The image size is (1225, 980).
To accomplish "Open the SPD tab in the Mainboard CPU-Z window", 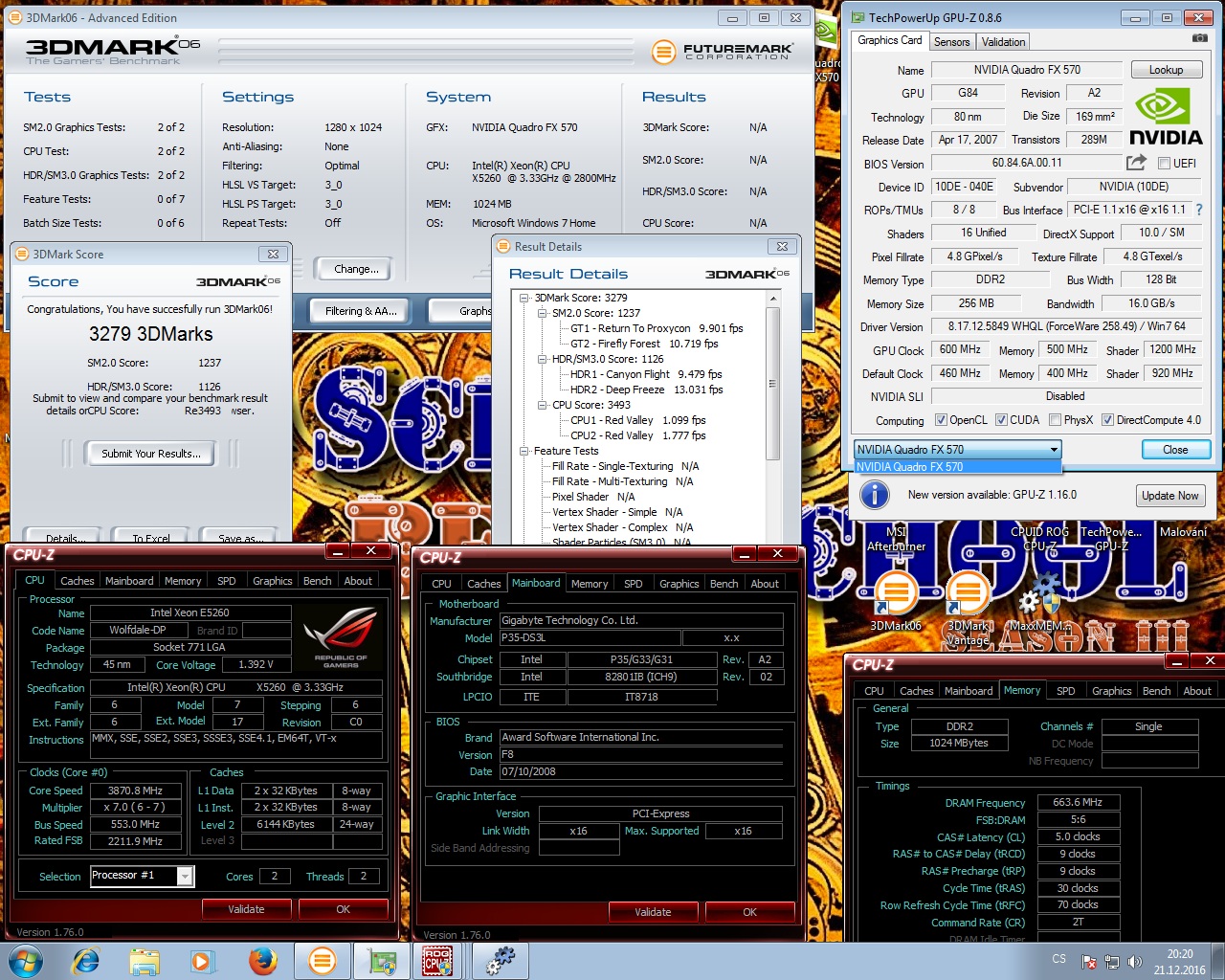I will (634, 584).
